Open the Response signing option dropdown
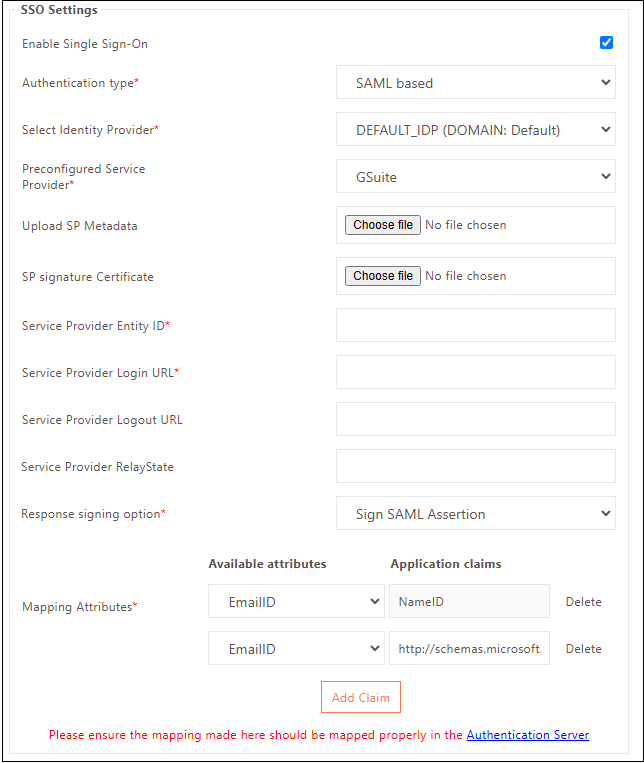644x763 pixels. tap(475, 514)
